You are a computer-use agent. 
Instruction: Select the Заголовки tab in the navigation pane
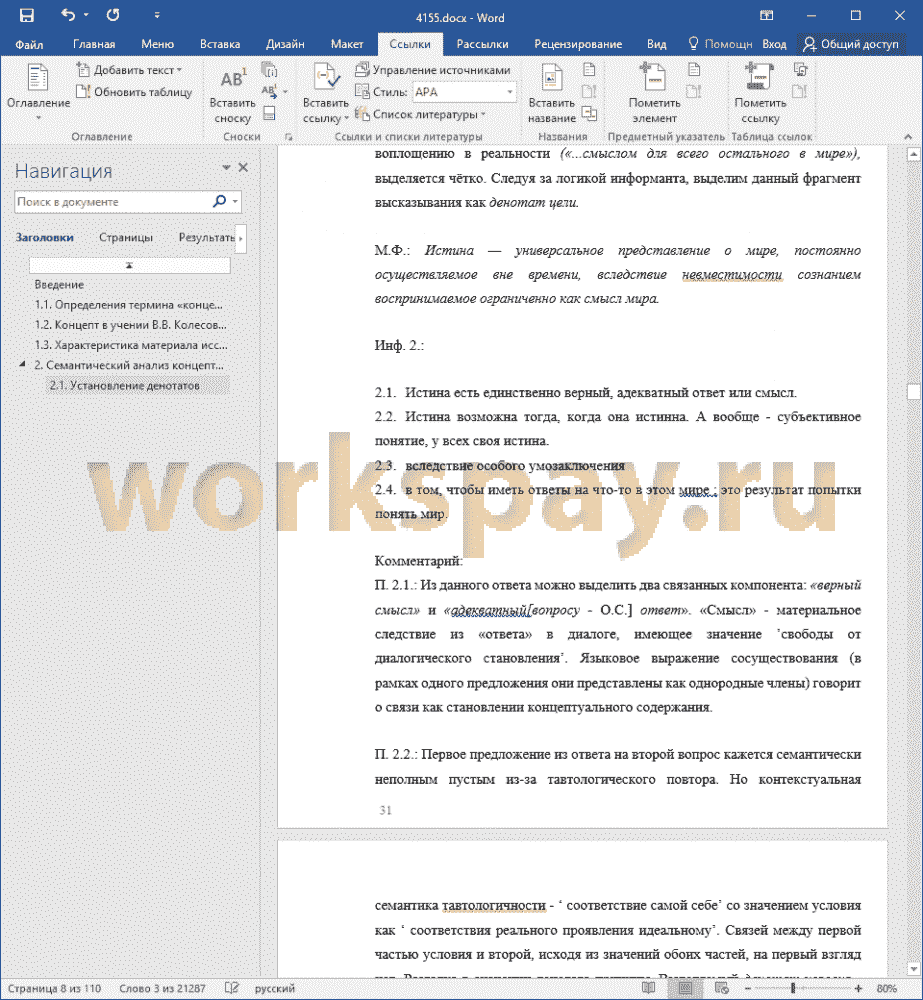point(45,237)
